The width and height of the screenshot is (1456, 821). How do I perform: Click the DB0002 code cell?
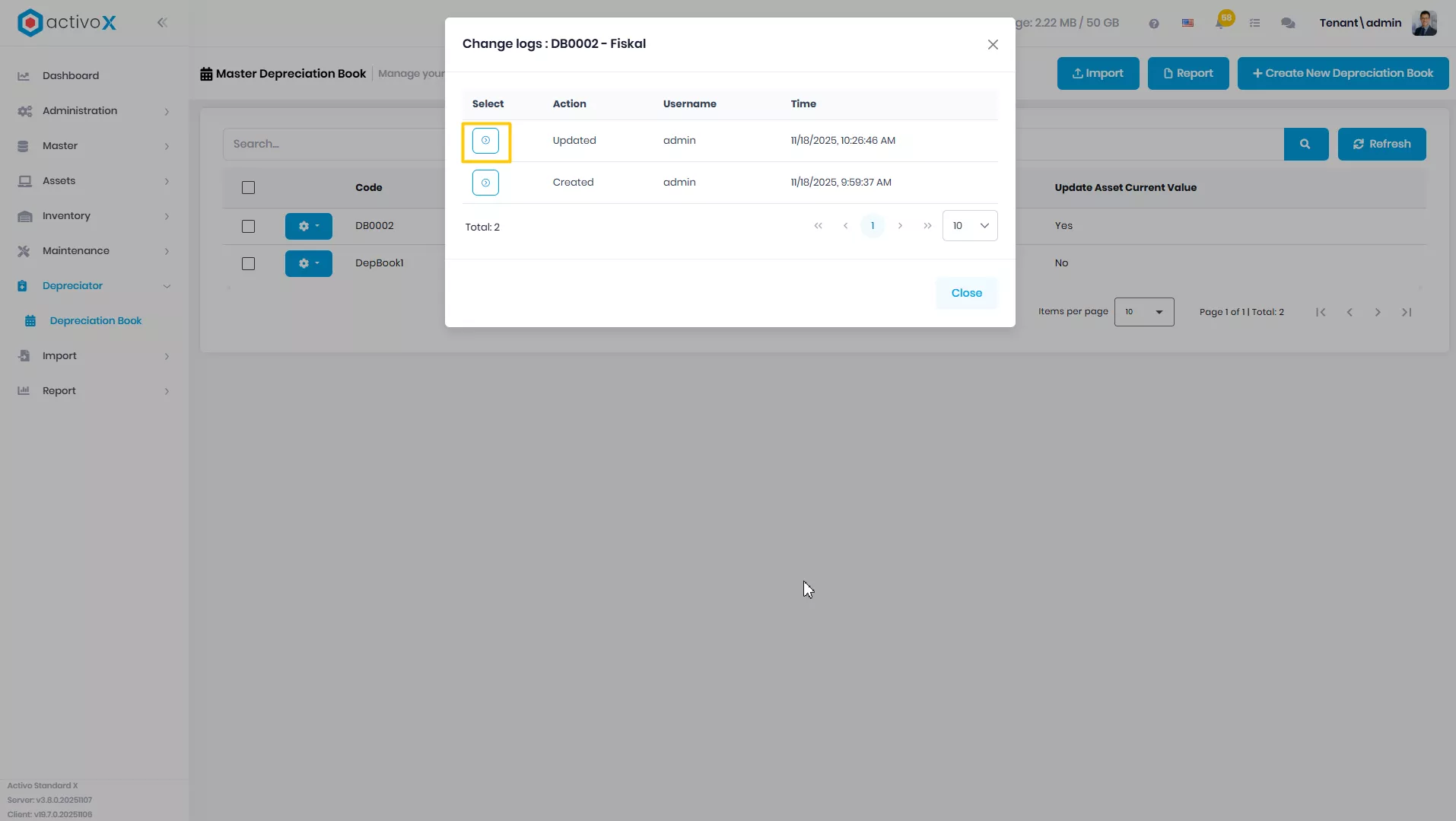click(x=374, y=226)
